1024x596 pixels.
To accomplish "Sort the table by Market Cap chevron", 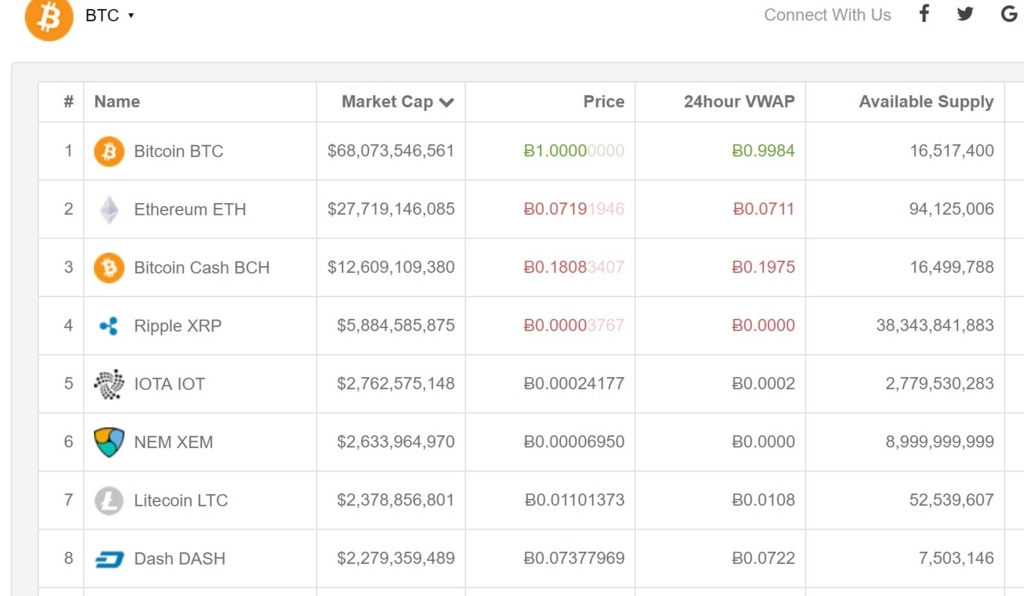I will click(x=447, y=102).
